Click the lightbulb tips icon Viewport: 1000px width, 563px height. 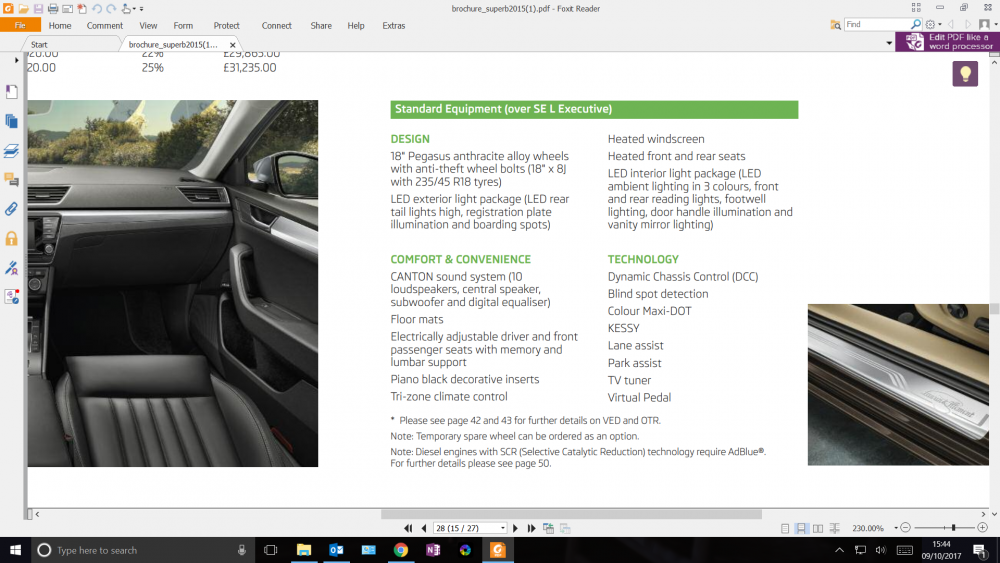[965, 74]
